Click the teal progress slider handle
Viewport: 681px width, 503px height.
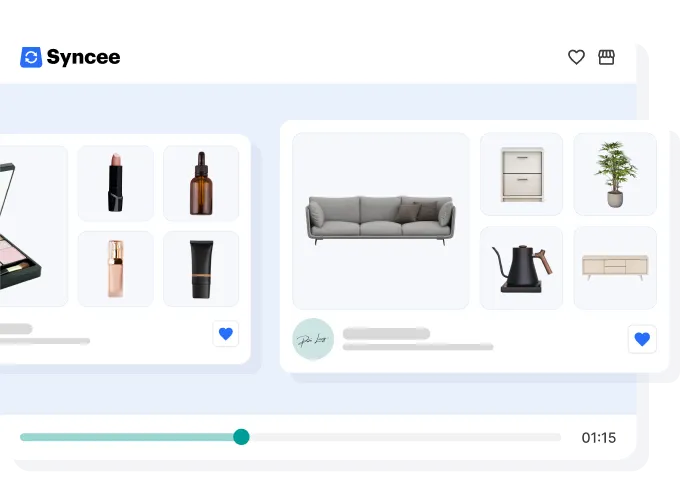[241, 437]
